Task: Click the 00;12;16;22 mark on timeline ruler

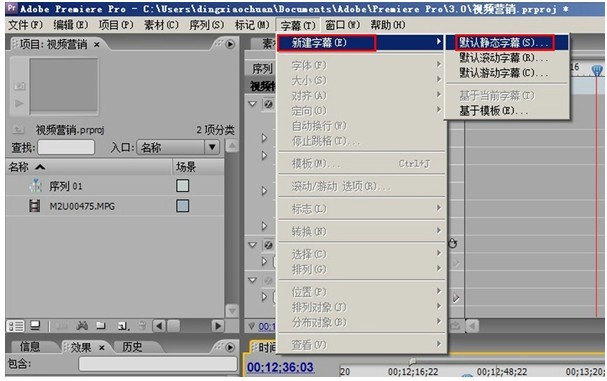Action: click(413, 372)
